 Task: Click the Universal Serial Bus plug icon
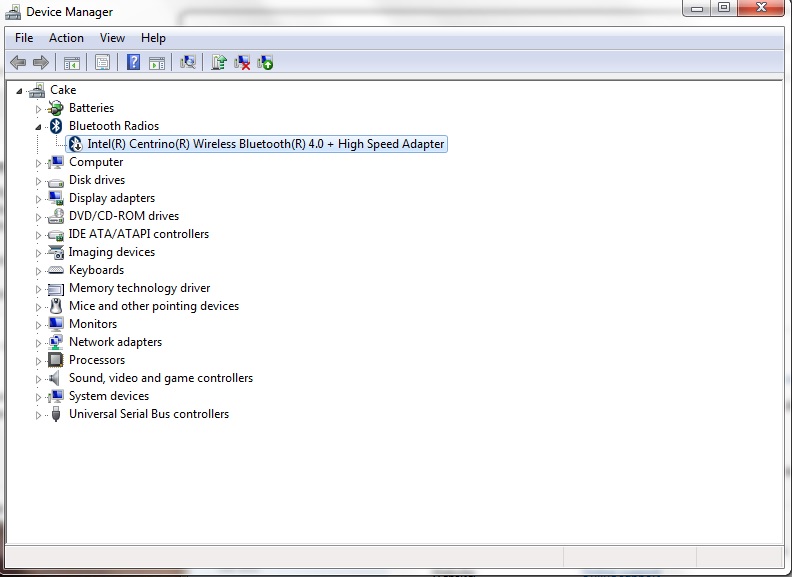click(56, 414)
